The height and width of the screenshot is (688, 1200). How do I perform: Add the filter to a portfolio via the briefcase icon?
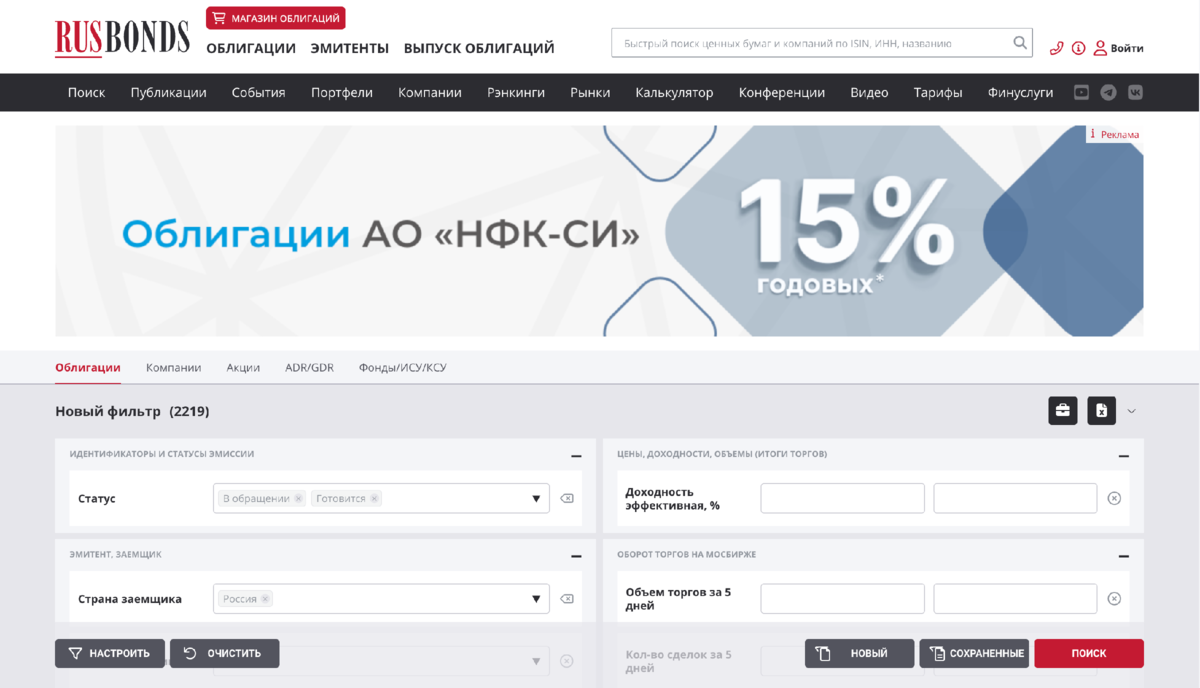coord(1063,410)
